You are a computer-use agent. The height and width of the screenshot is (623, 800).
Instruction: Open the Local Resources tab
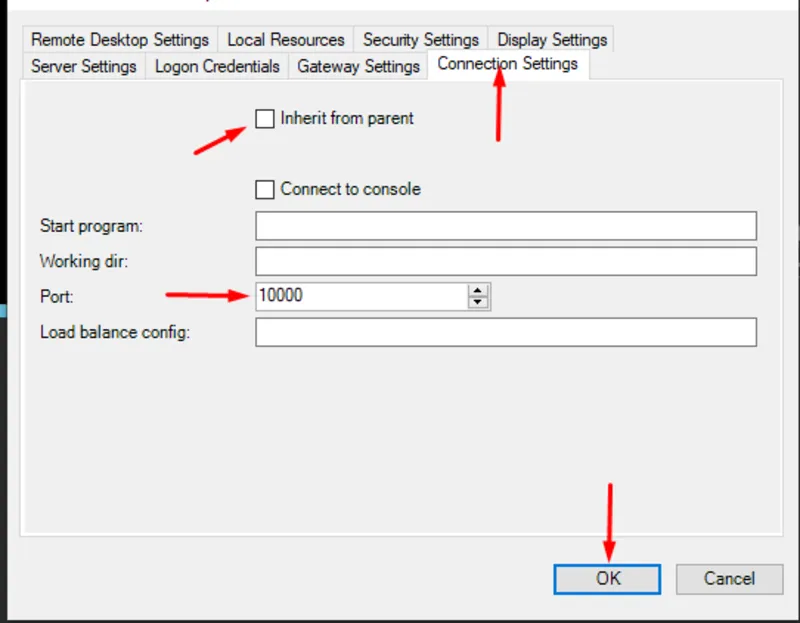[287, 40]
